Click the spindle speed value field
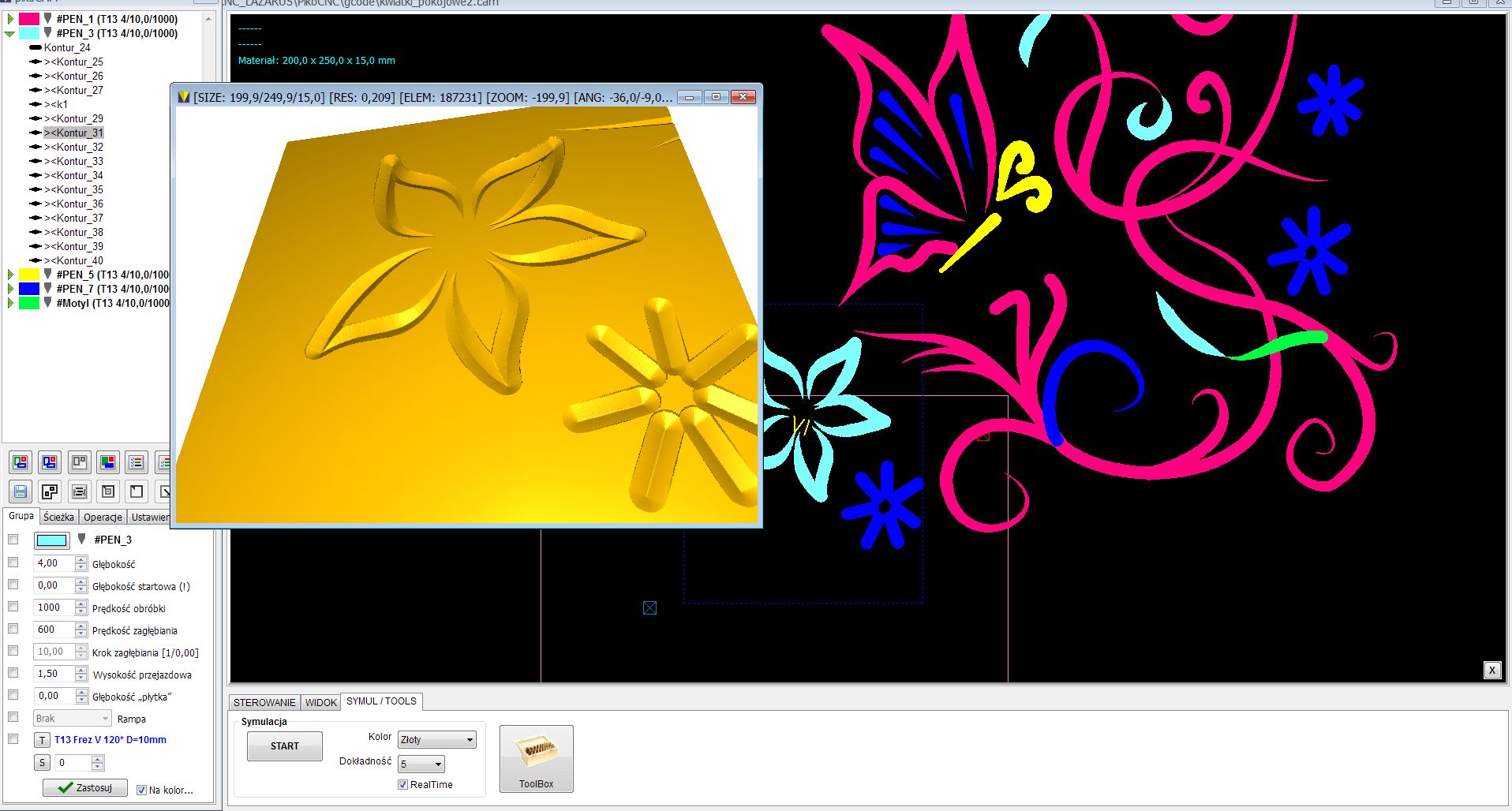Viewport: 1512px width, 811px height. 73,763
